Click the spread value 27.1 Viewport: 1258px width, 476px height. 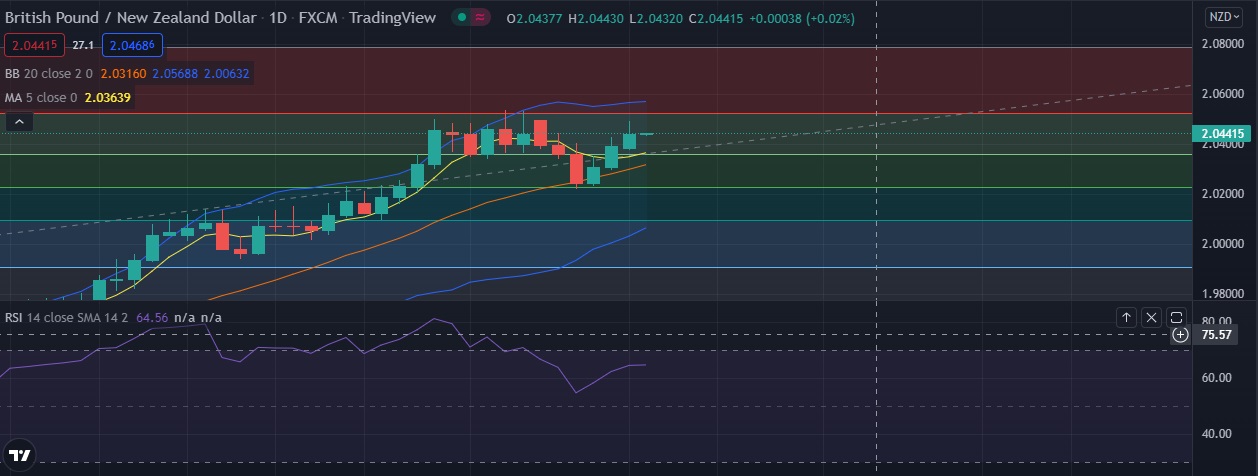tap(84, 45)
